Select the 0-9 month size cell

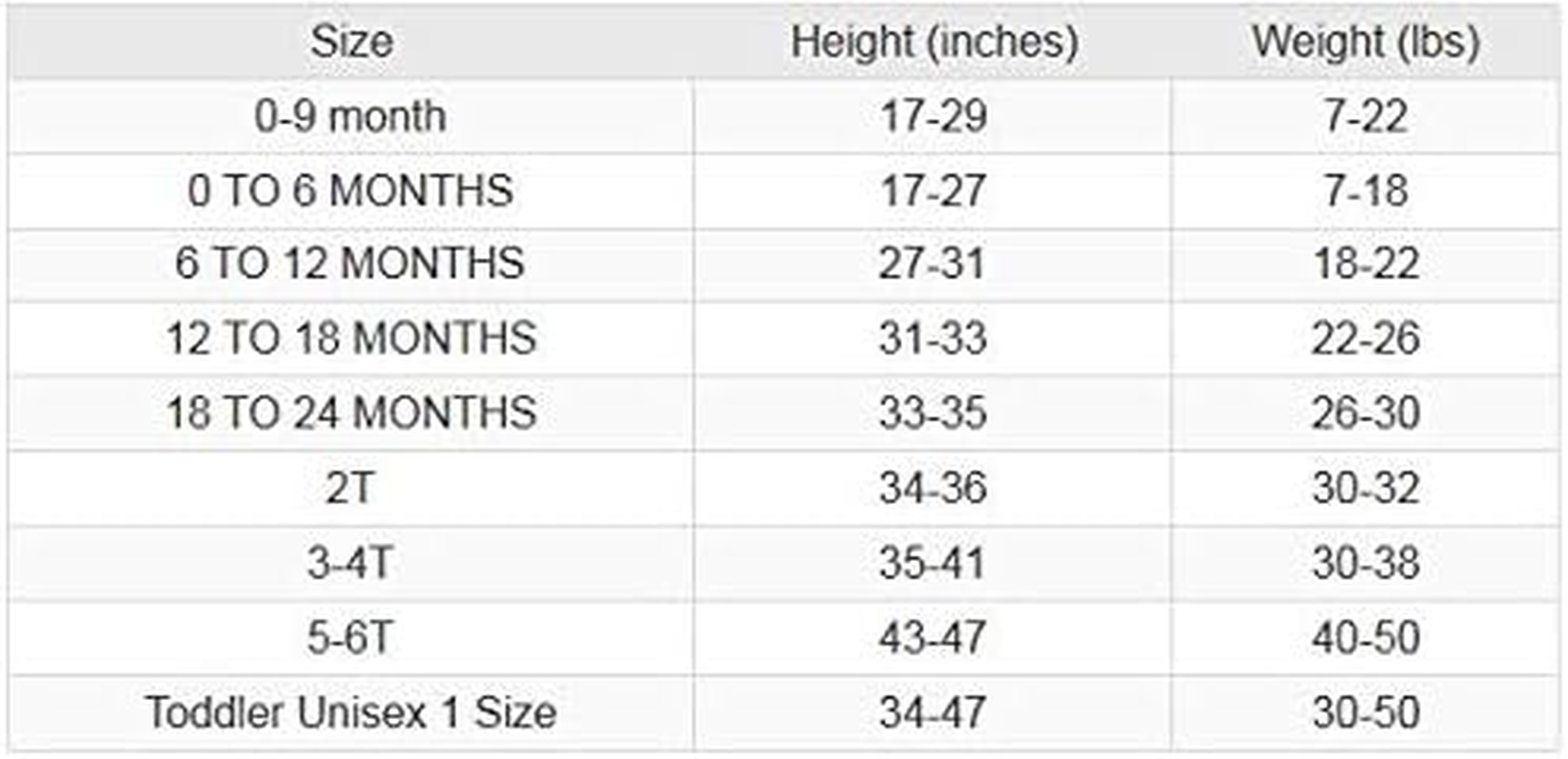351,117
